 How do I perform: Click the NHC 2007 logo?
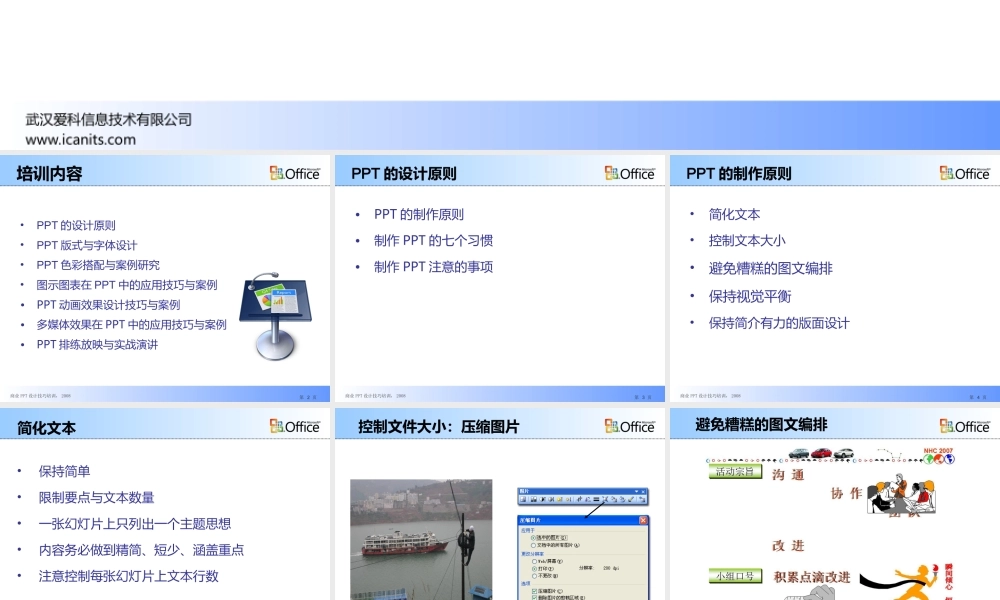point(938,455)
